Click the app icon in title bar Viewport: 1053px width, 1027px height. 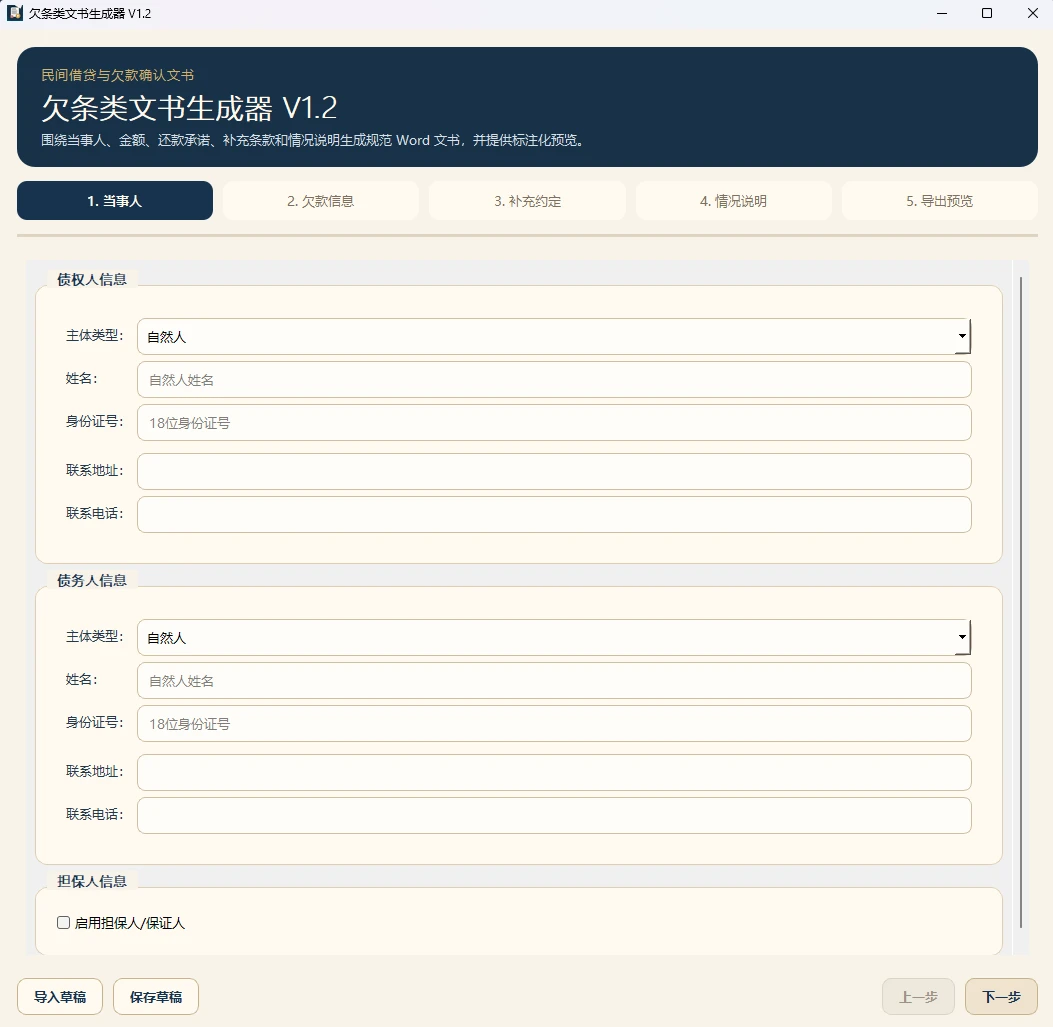tap(15, 13)
